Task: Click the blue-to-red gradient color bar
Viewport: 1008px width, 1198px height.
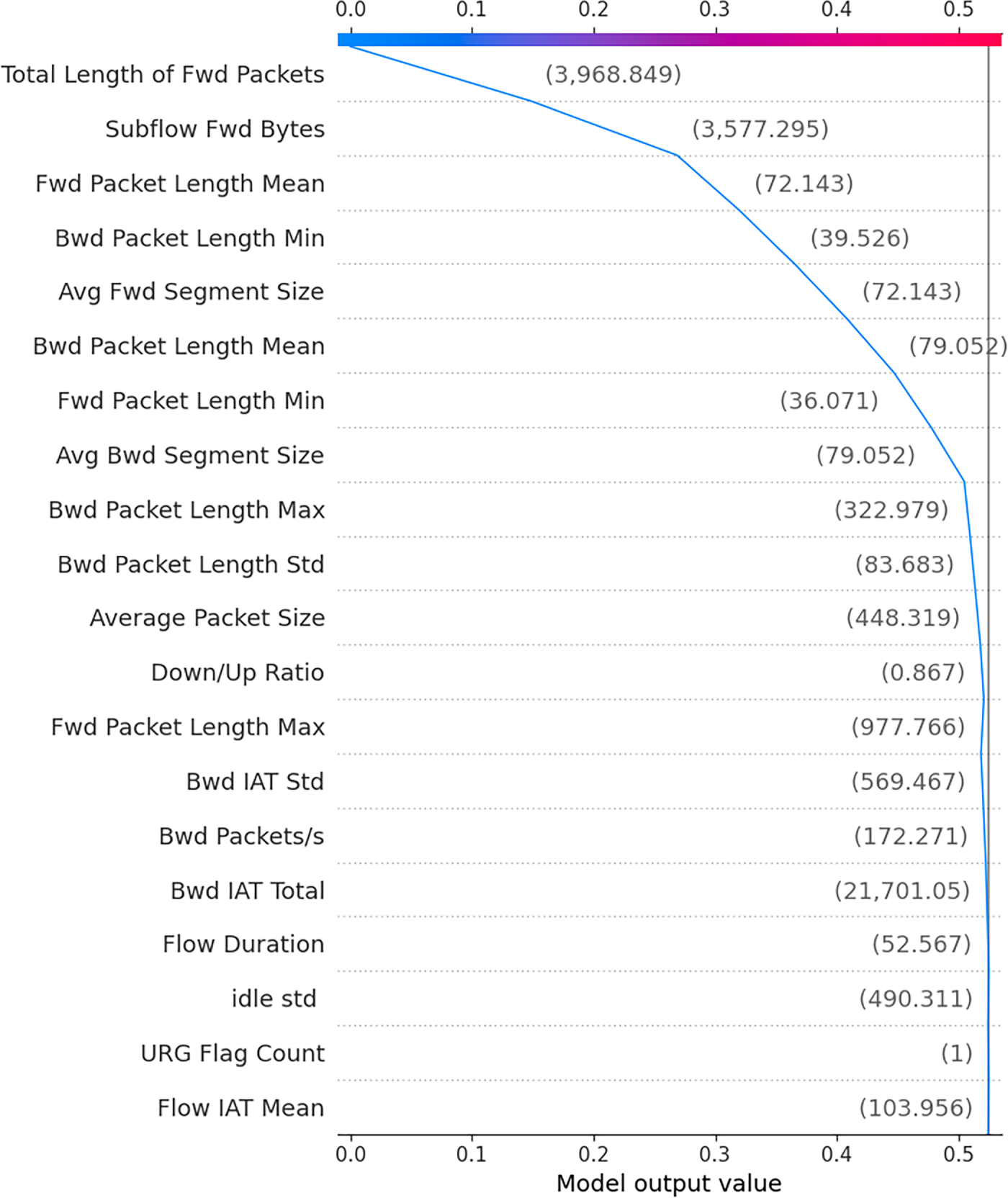Action: 669,40
